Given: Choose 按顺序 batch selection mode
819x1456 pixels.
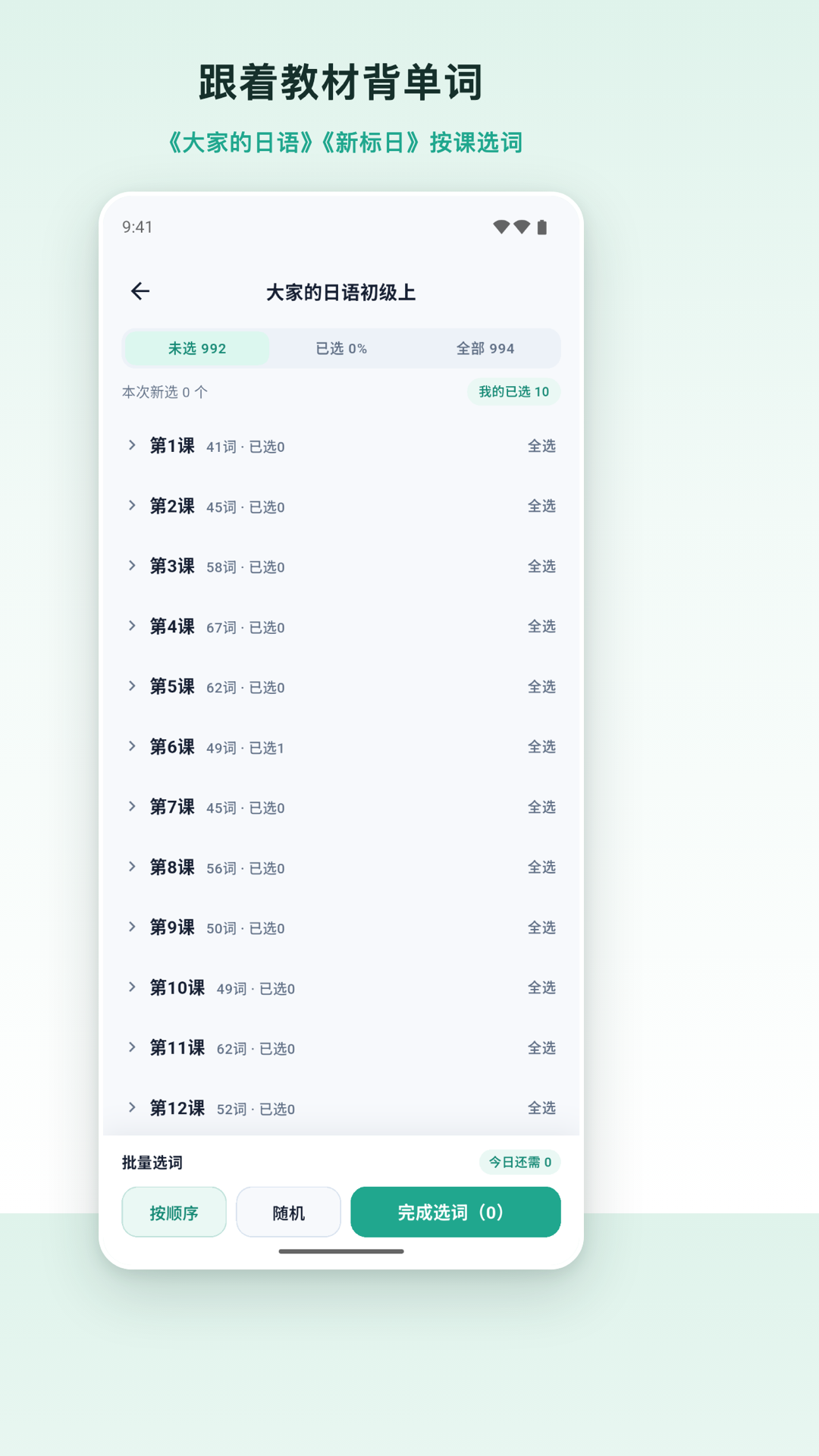Looking at the screenshot, I should tap(174, 1212).
